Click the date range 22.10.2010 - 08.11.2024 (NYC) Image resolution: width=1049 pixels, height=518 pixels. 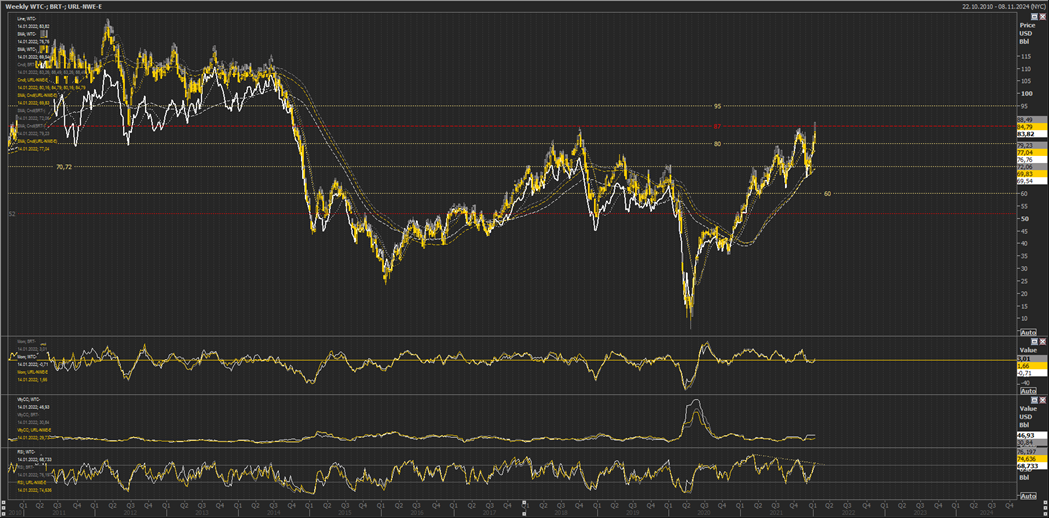click(x=1004, y=5)
